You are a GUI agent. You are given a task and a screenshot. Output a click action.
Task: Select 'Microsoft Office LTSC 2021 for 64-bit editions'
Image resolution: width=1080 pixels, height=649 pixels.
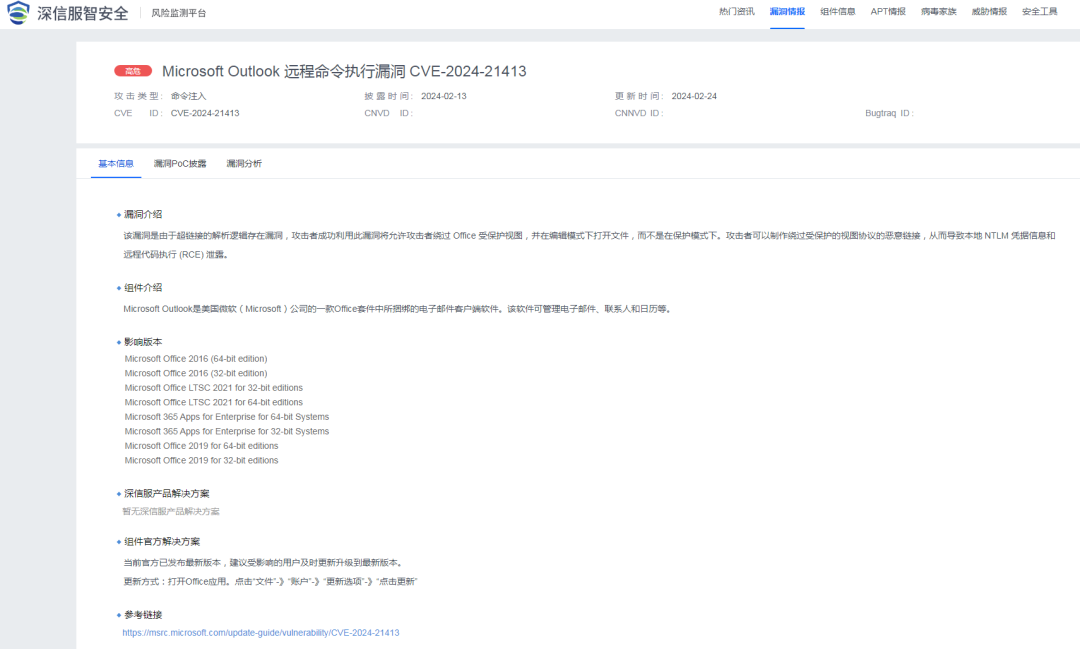pyautogui.click(x=214, y=402)
